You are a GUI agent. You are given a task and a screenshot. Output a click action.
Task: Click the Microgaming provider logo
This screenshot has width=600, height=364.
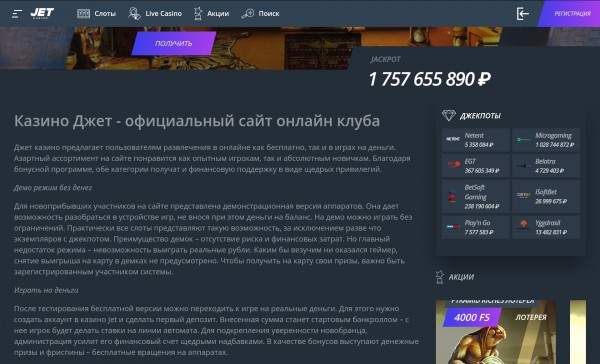523,140
